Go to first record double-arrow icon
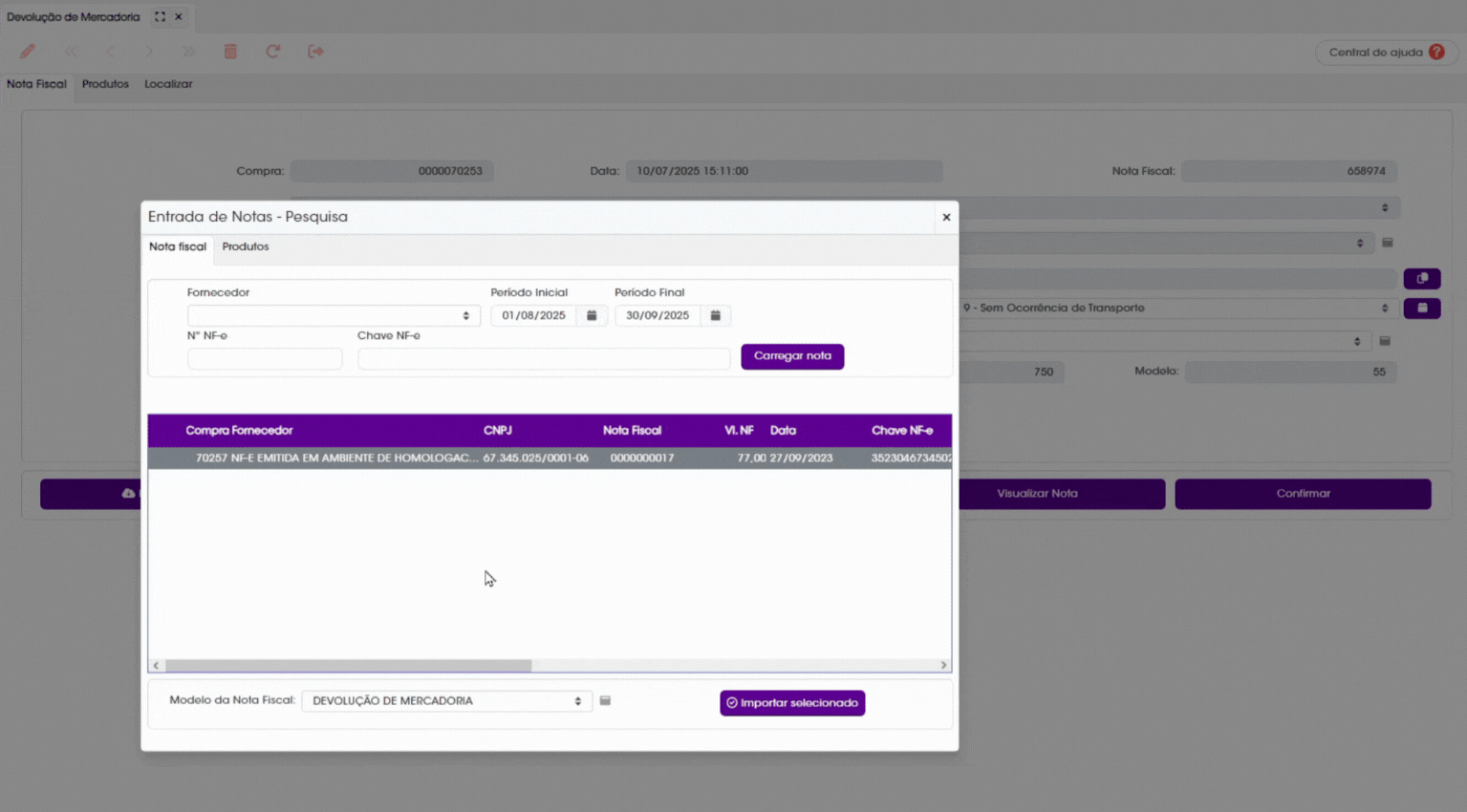This screenshot has width=1467, height=812. point(71,52)
